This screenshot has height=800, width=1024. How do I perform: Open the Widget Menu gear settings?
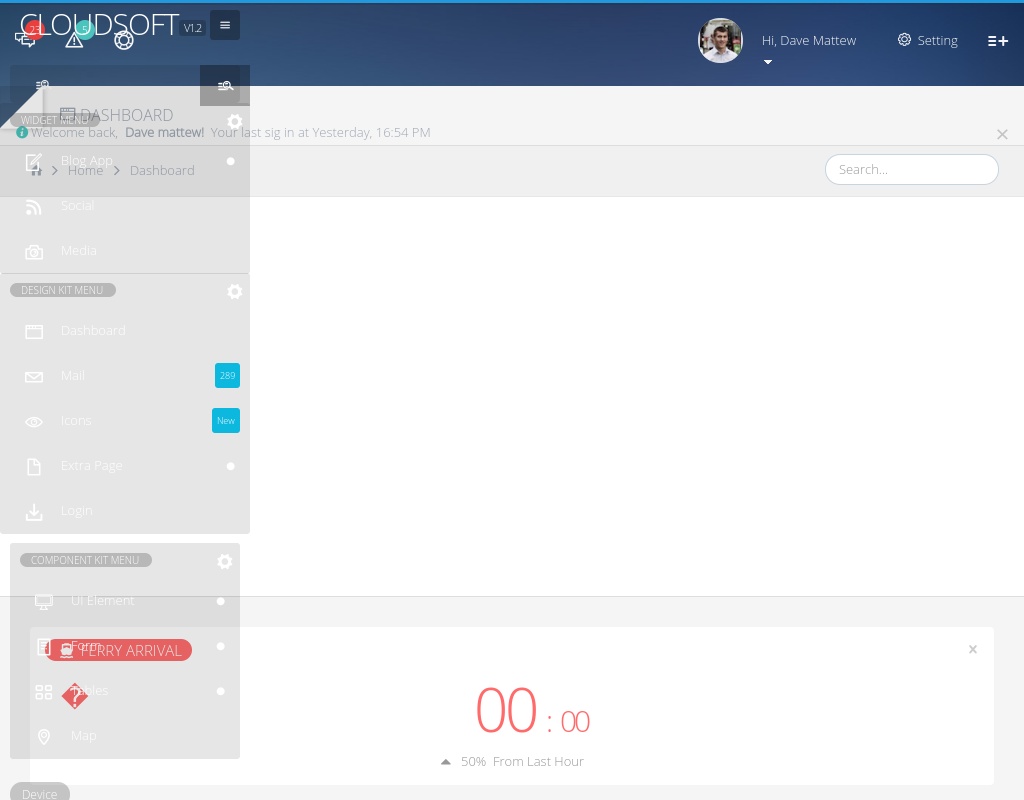point(234,122)
